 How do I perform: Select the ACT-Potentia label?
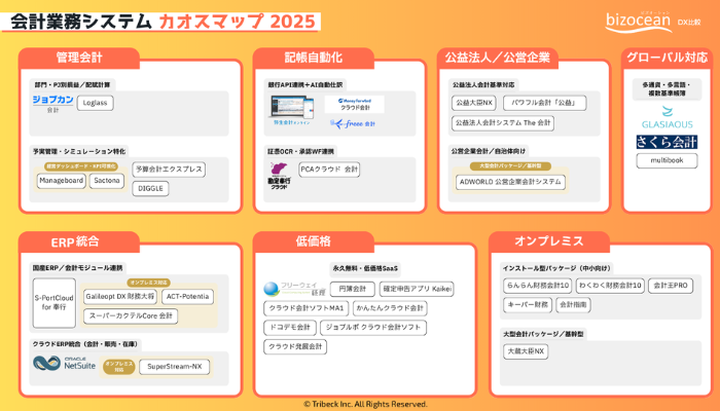click(x=188, y=297)
